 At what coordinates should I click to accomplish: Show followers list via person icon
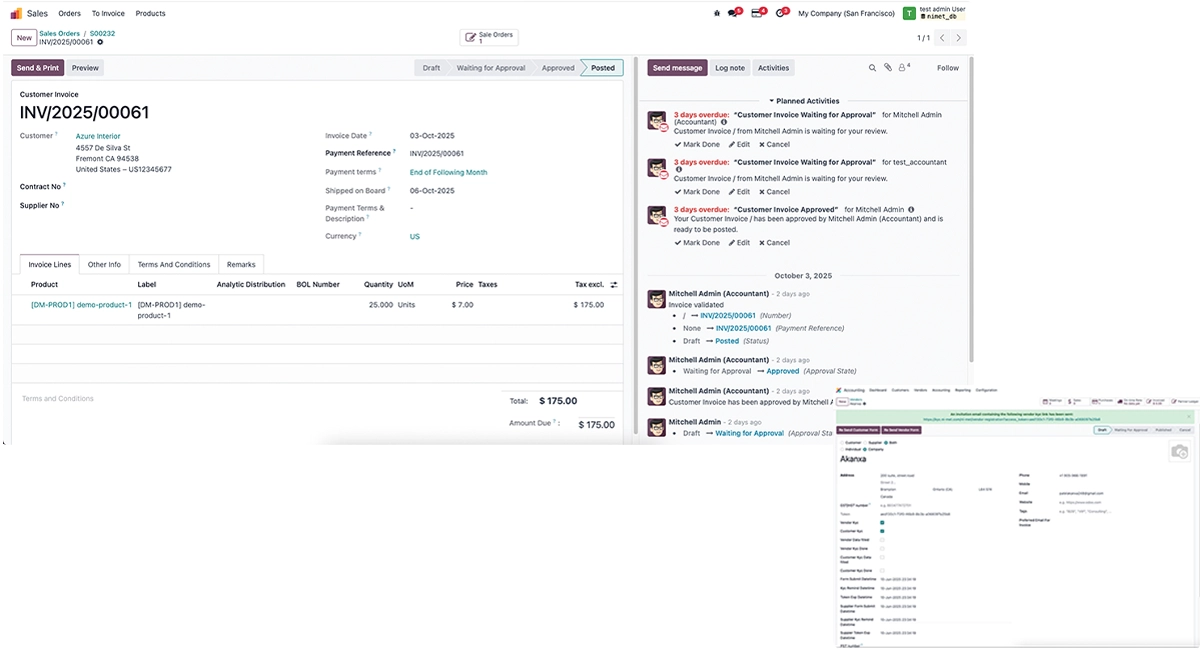(903, 68)
